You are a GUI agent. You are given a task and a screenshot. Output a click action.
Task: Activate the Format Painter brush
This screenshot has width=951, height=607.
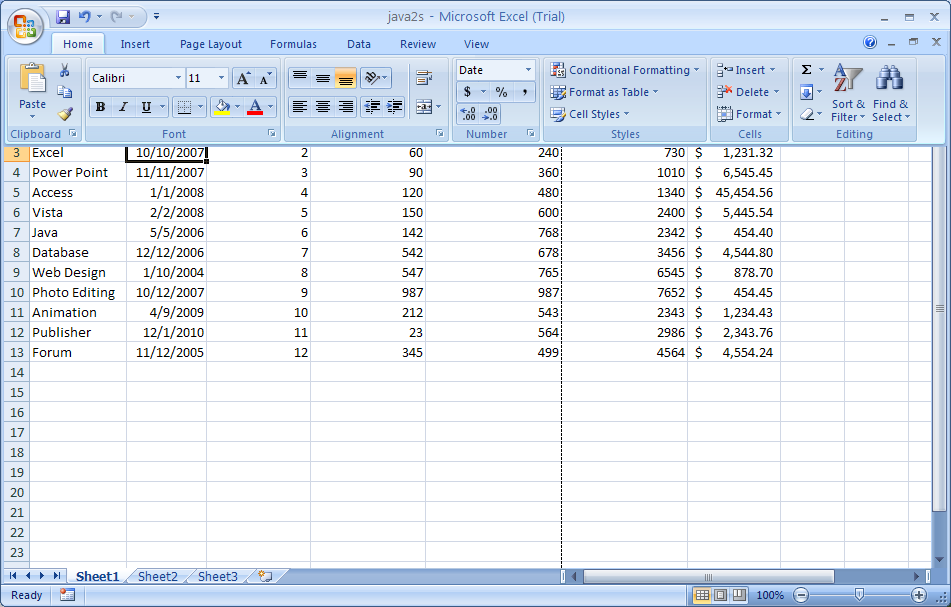65,113
